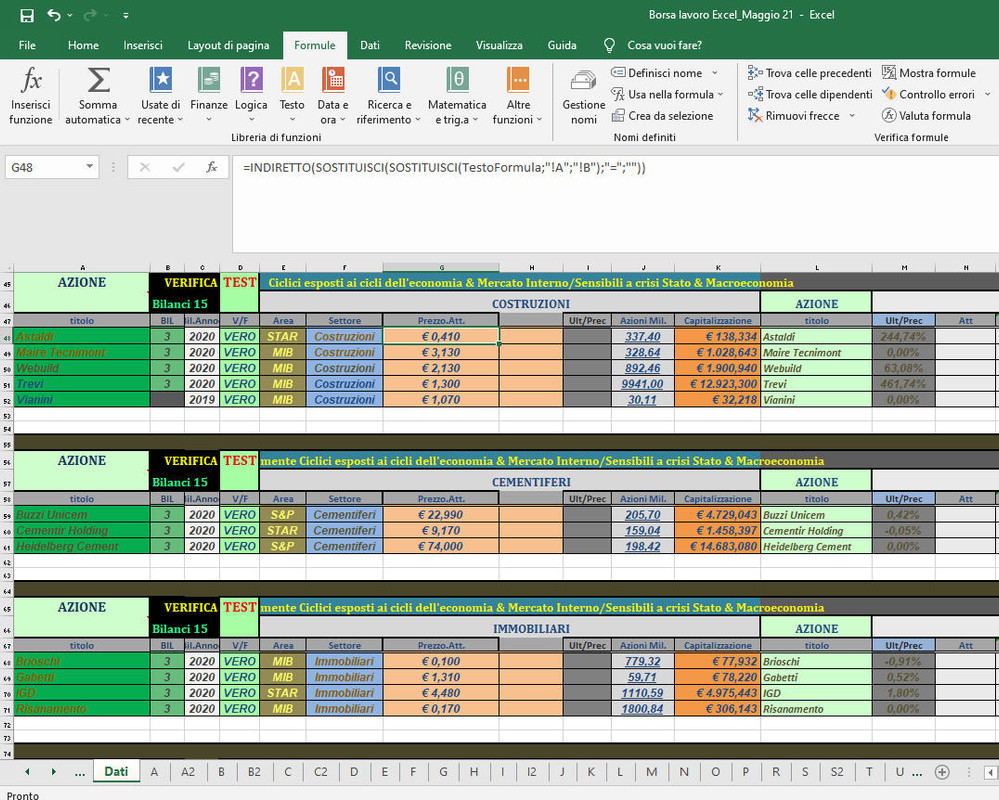Image resolution: width=999 pixels, height=800 pixels.
Task: Click the horizontal scrollbar left arrow
Action: (x=991, y=772)
